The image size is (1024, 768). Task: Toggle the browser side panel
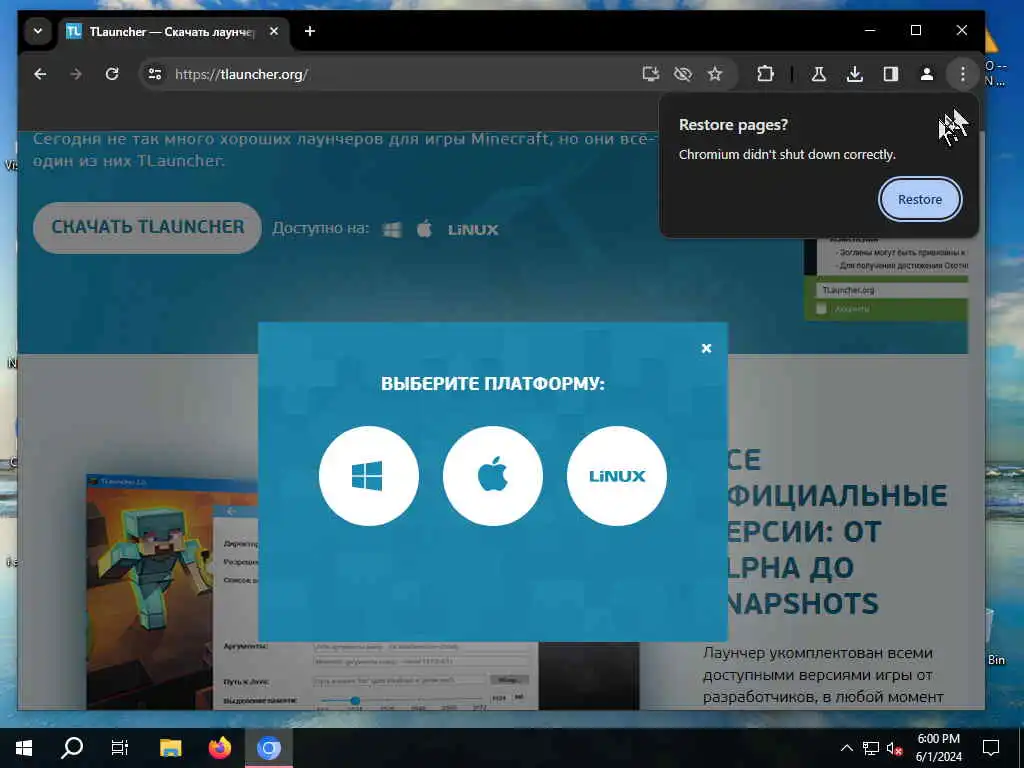click(891, 74)
